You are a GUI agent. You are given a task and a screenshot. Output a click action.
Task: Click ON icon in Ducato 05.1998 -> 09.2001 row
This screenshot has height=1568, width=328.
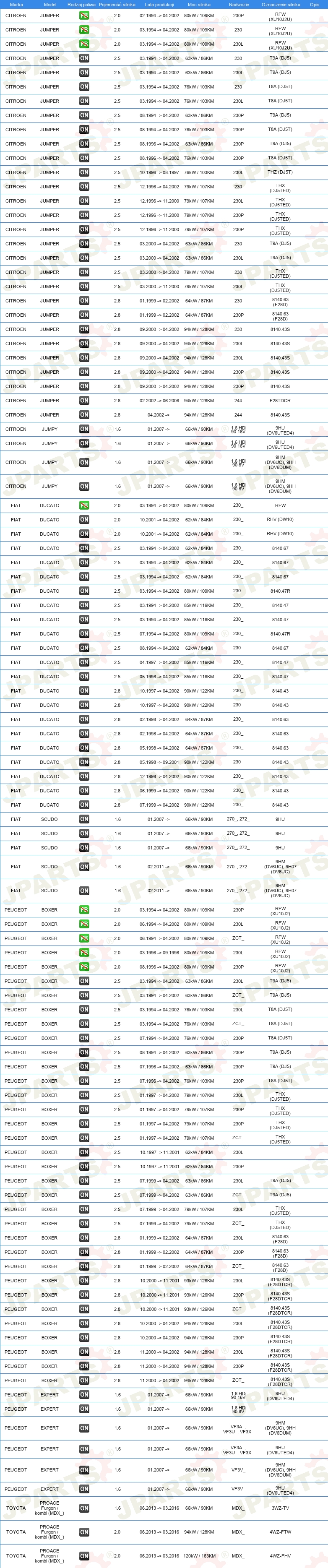click(x=84, y=762)
